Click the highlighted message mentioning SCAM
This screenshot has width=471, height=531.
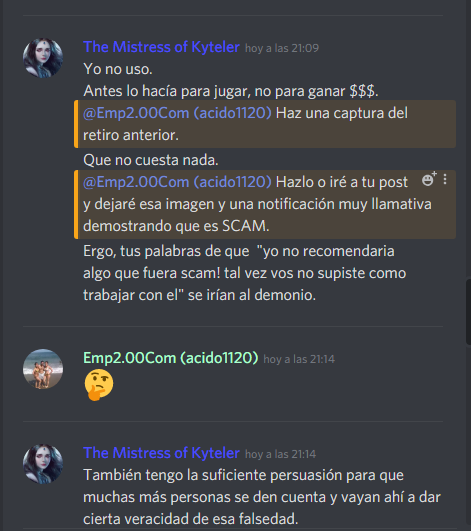[x=265, y=204]
